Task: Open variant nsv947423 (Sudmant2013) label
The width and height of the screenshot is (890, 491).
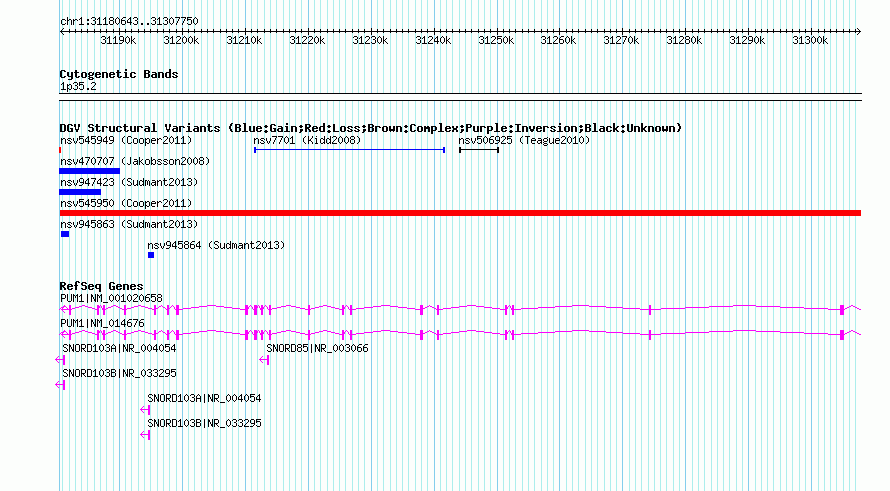Action: [x=129, y=182]
